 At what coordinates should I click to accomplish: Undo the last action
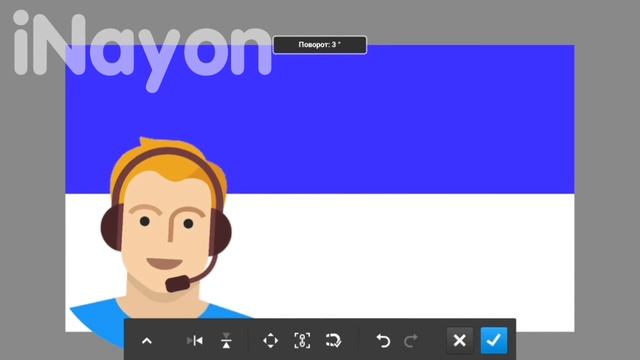383,340
